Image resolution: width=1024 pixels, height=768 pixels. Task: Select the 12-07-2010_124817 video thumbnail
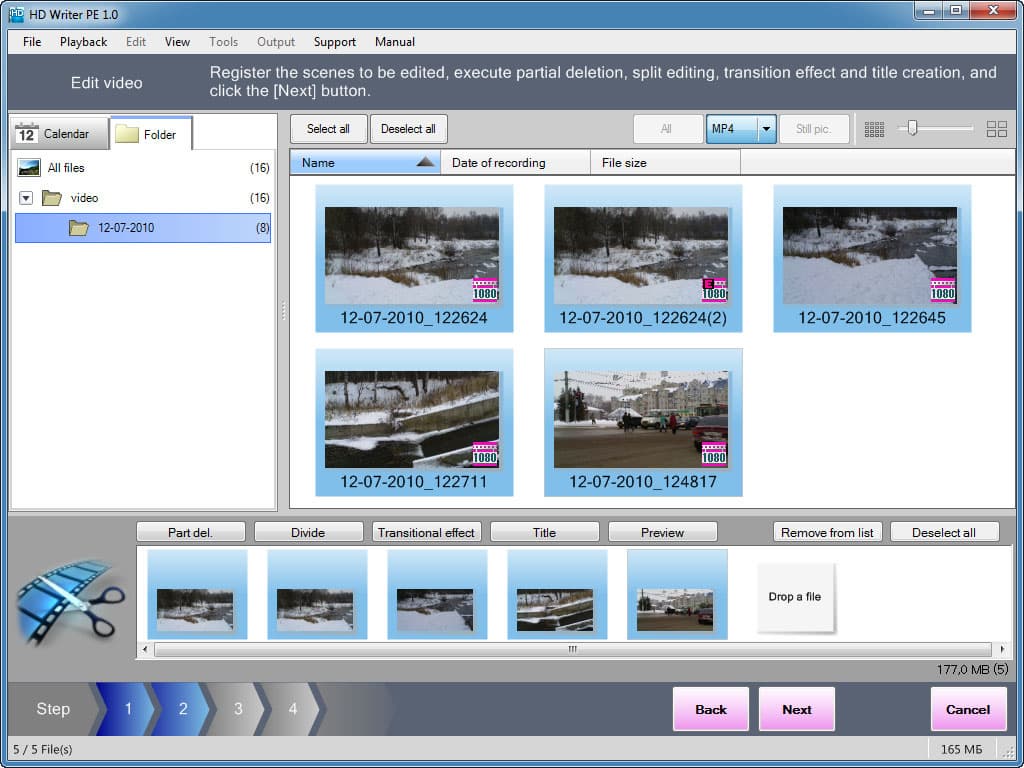point(643,423)
